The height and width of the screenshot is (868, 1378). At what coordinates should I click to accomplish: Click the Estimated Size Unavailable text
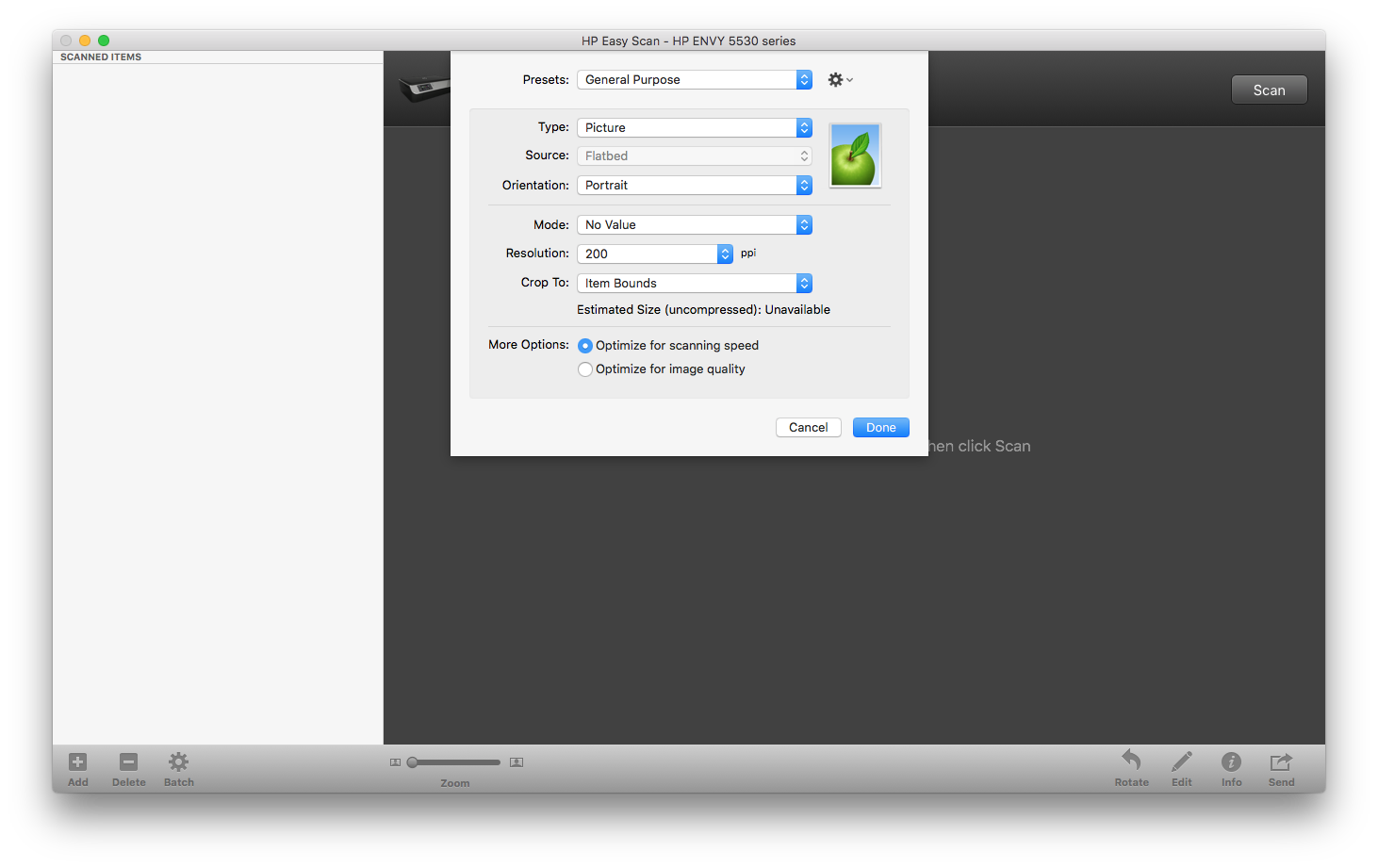tap(703, 310)
